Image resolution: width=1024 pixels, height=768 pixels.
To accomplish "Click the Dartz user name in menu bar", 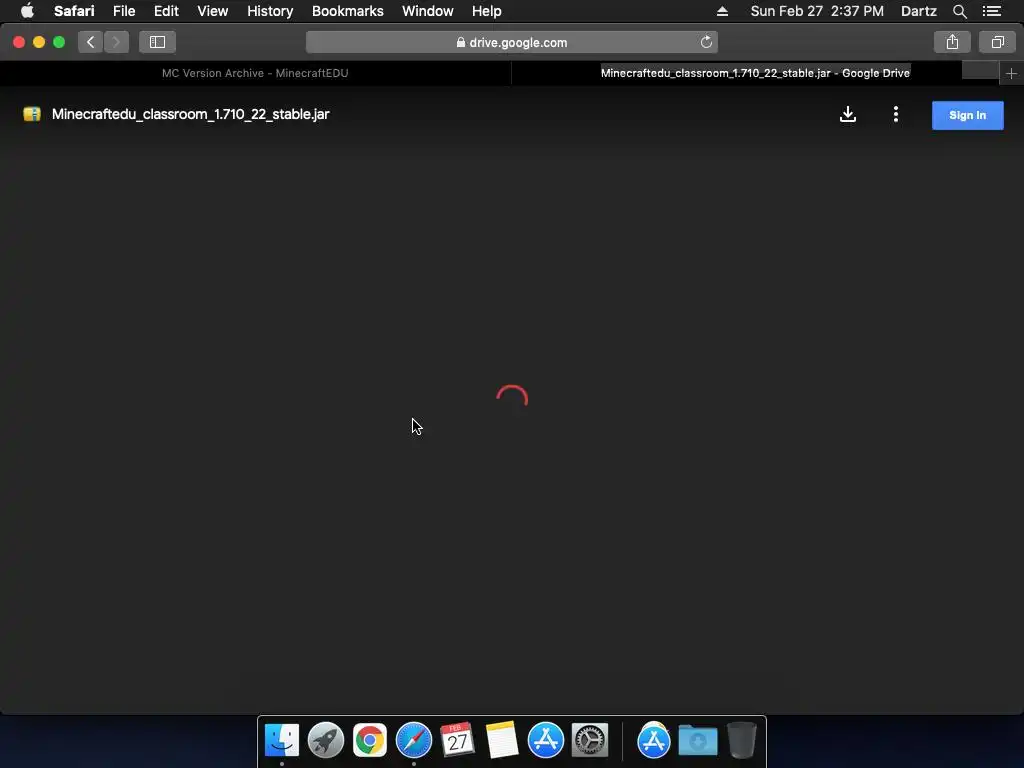I will click(918, 11).
